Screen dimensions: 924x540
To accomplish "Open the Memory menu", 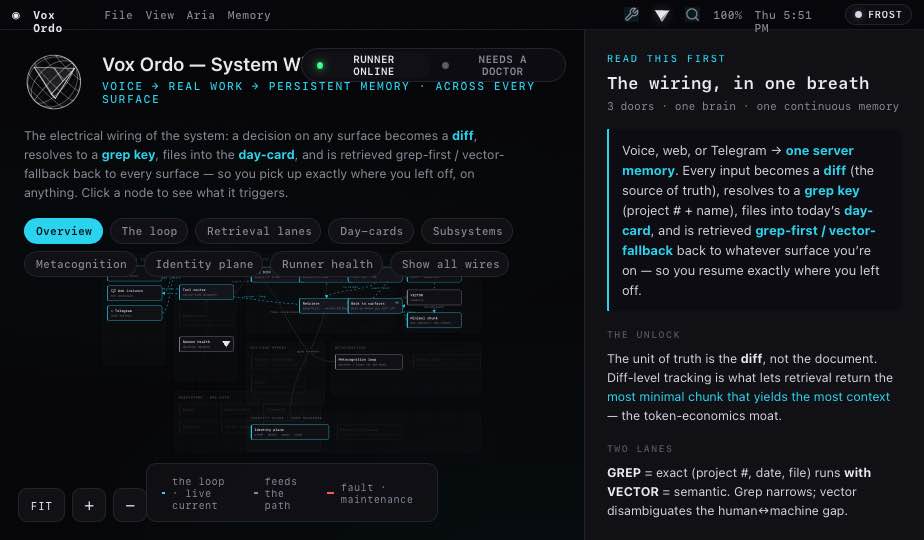I will (249, 15).
